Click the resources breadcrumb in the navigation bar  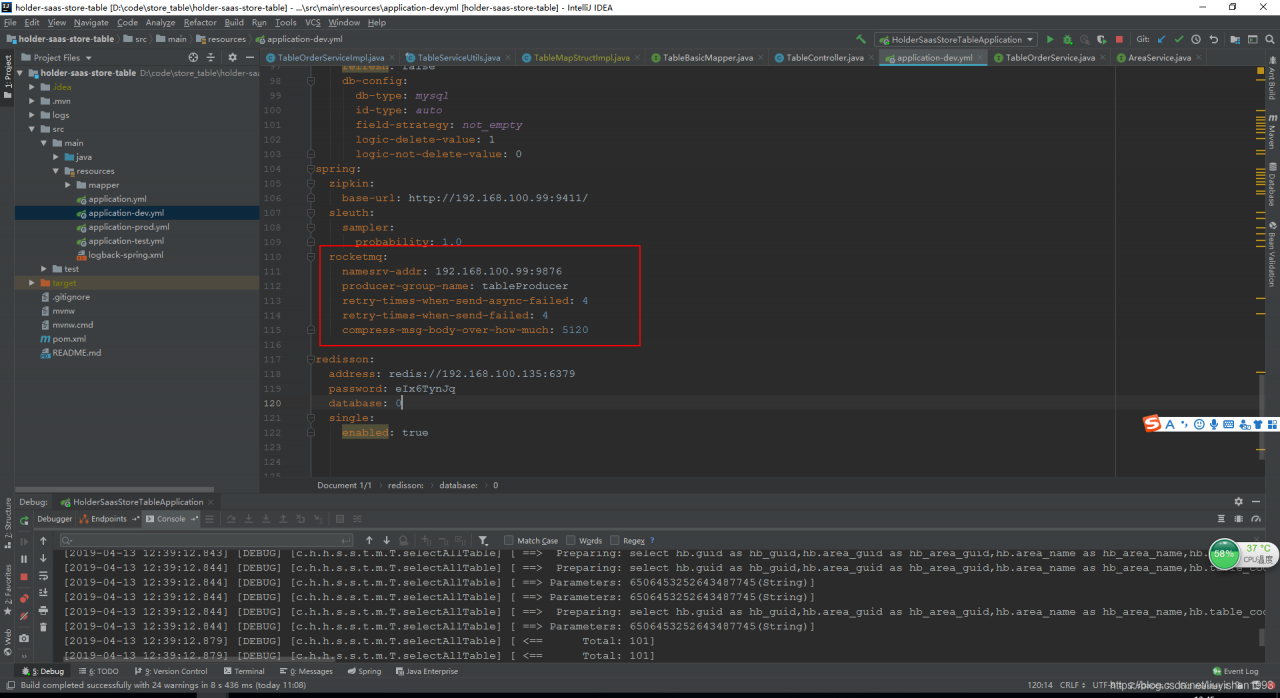tap(221, 40)
